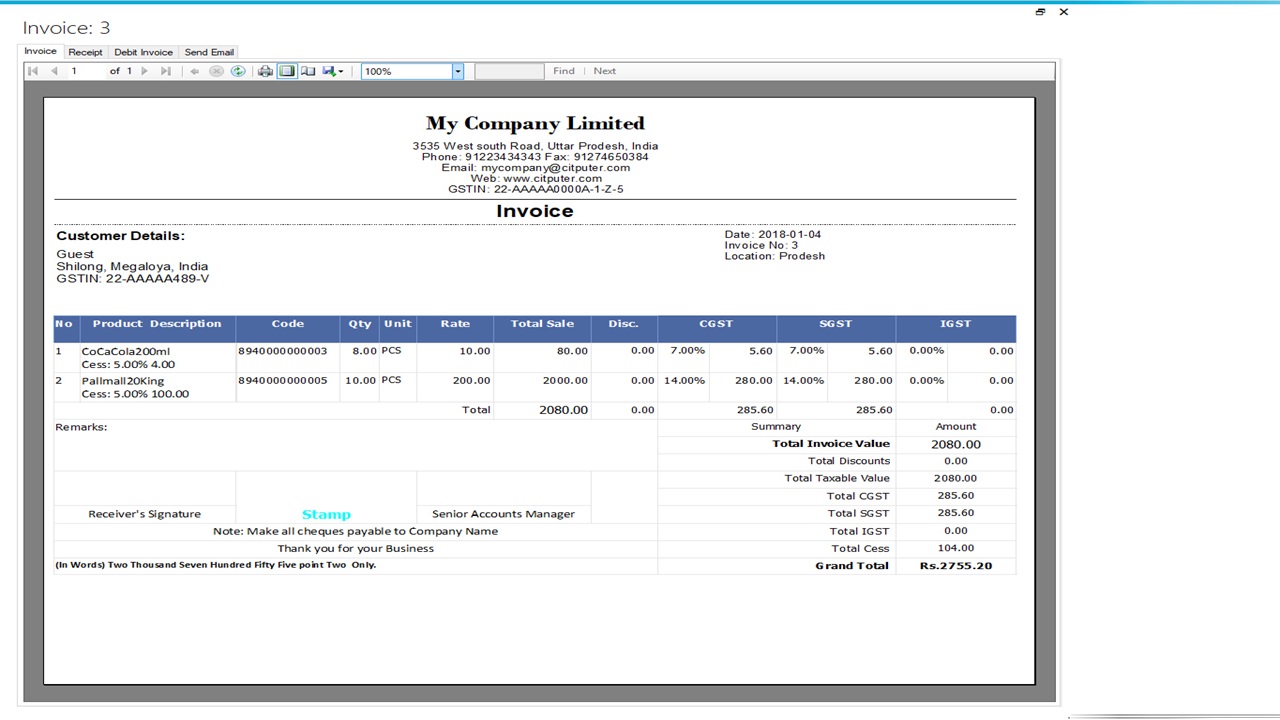Open the zoom percentage dropdown
The image size is (1280, 720).
[x=457, y=70]
